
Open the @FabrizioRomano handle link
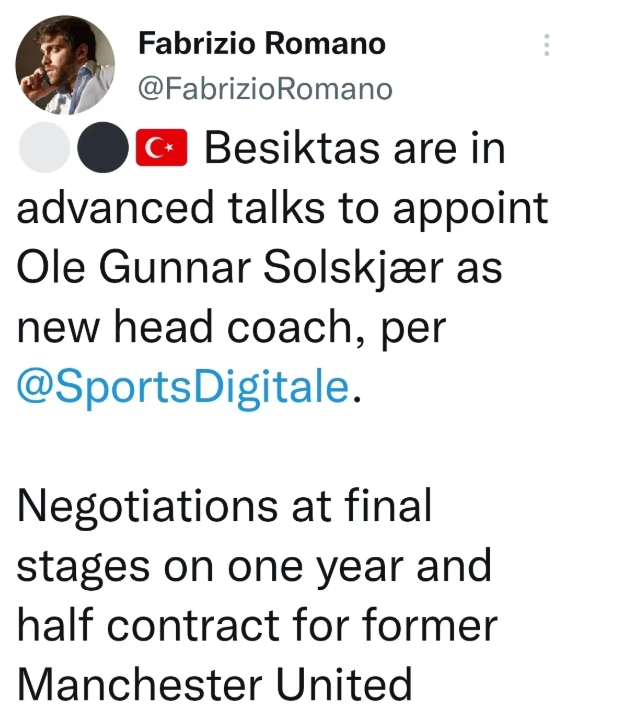click(265, 88)
